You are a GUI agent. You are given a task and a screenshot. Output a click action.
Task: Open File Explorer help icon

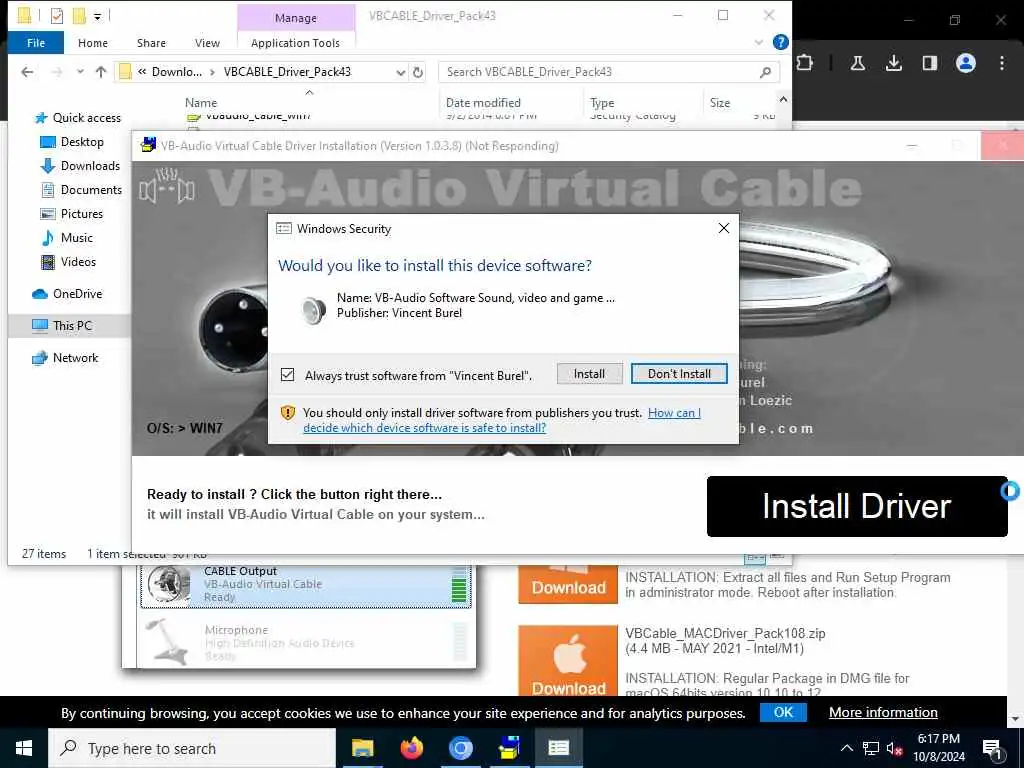click(x=780, y=42)
